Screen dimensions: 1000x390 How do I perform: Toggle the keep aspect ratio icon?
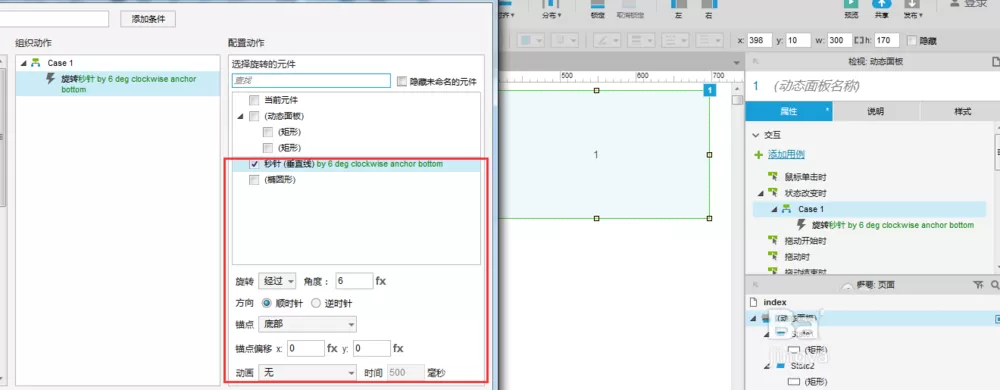pyautogui.click(x=858, y=40)
